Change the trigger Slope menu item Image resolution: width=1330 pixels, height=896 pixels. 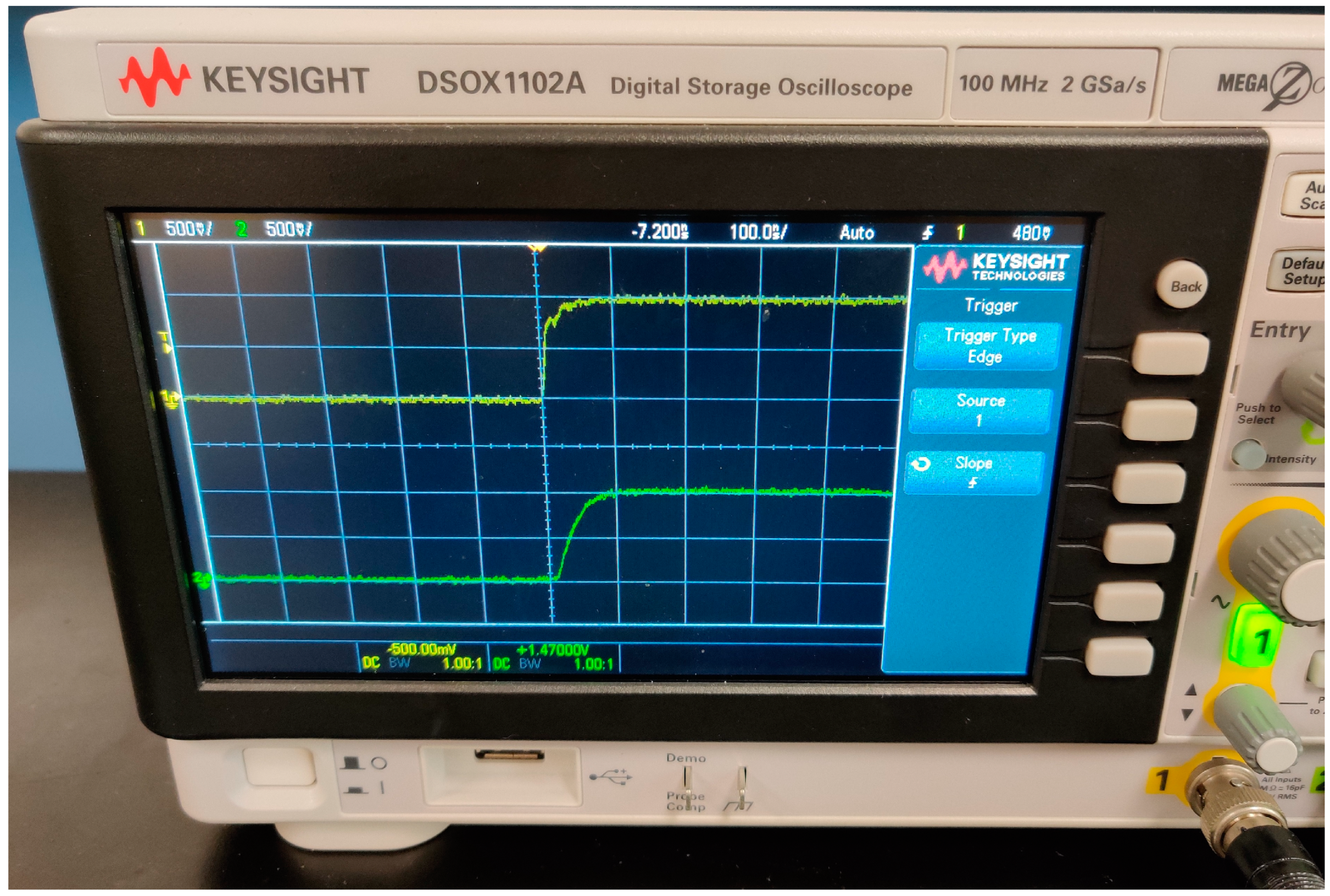point(973,473)
